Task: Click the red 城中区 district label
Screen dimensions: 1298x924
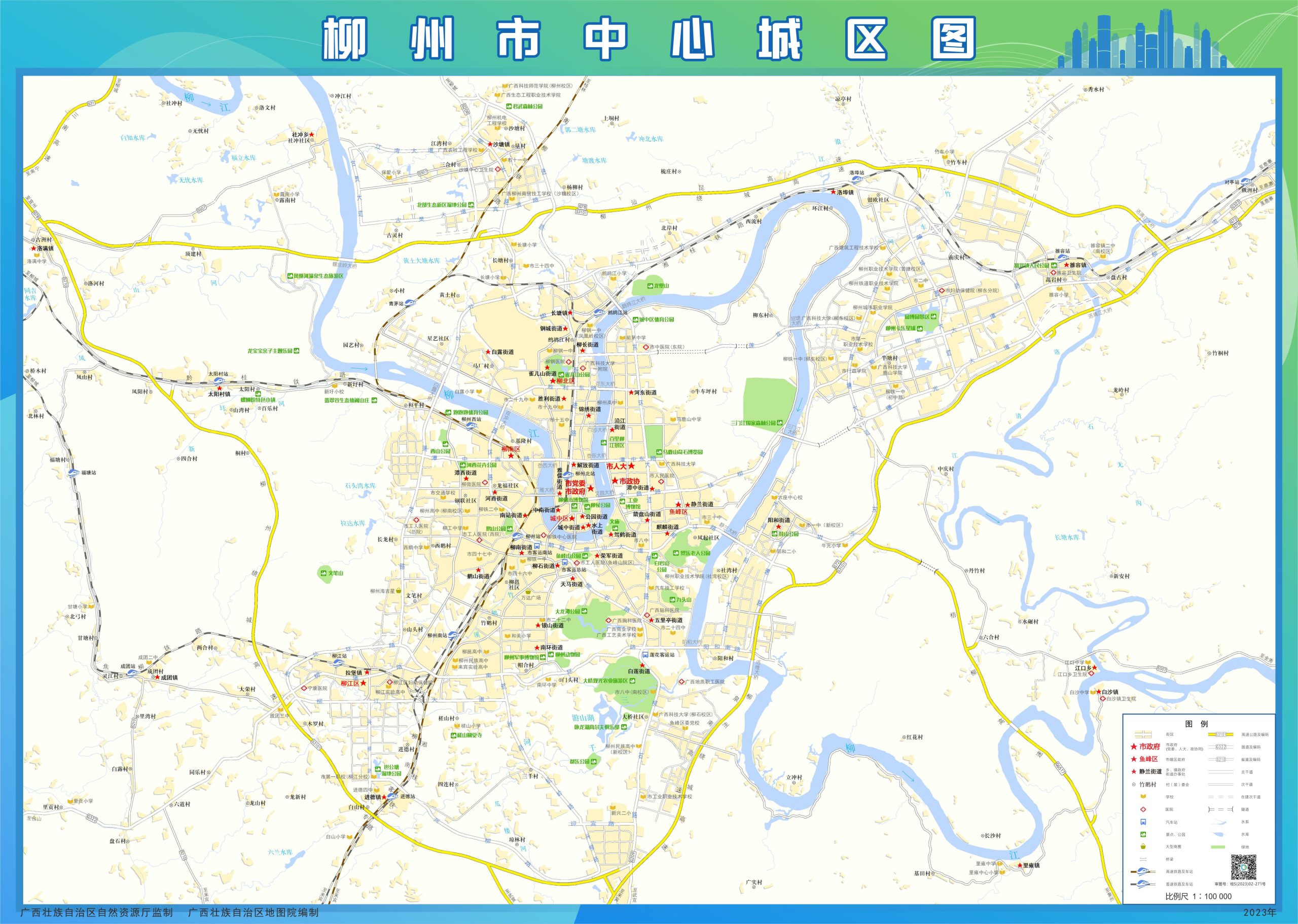Action: point(559,519)
